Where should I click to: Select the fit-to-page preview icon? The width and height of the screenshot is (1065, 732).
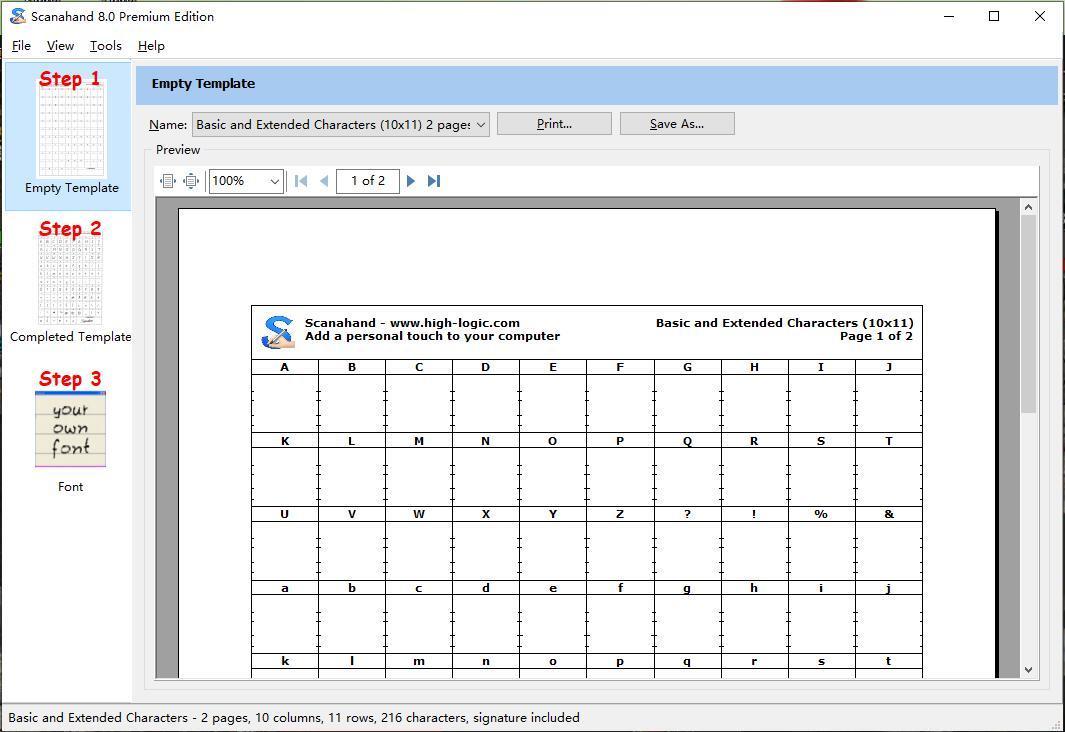191,181
